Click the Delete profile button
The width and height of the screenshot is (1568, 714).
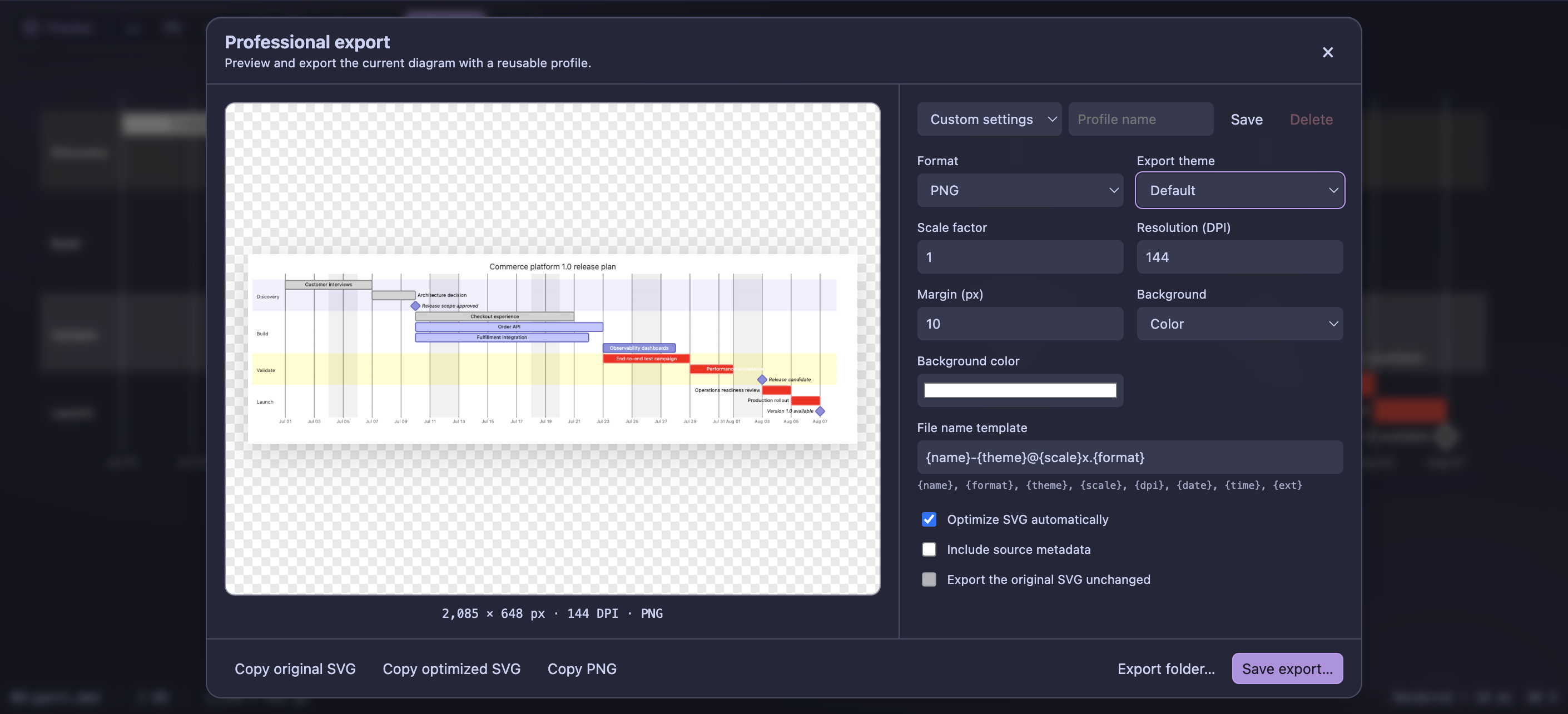pos(1311,120)
